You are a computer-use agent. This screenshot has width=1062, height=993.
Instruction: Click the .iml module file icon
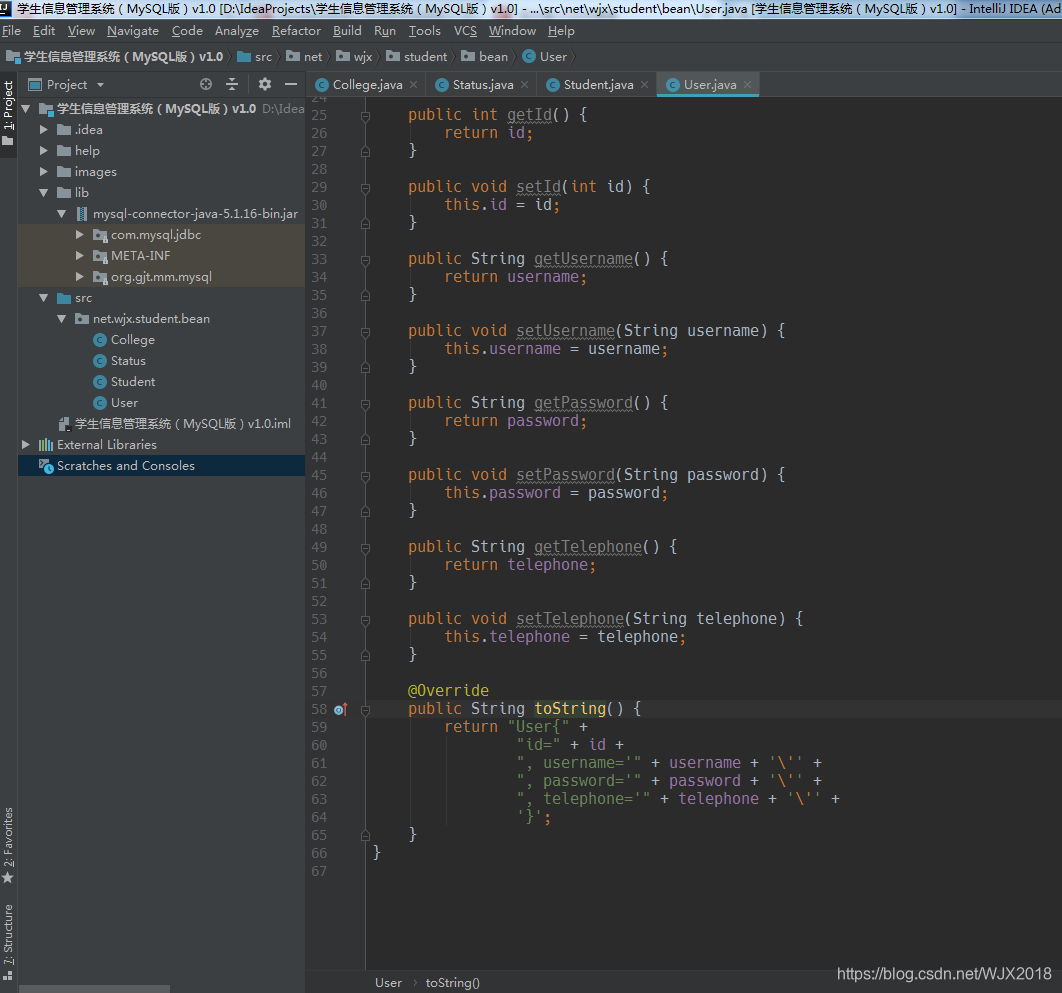pos(64,424)
